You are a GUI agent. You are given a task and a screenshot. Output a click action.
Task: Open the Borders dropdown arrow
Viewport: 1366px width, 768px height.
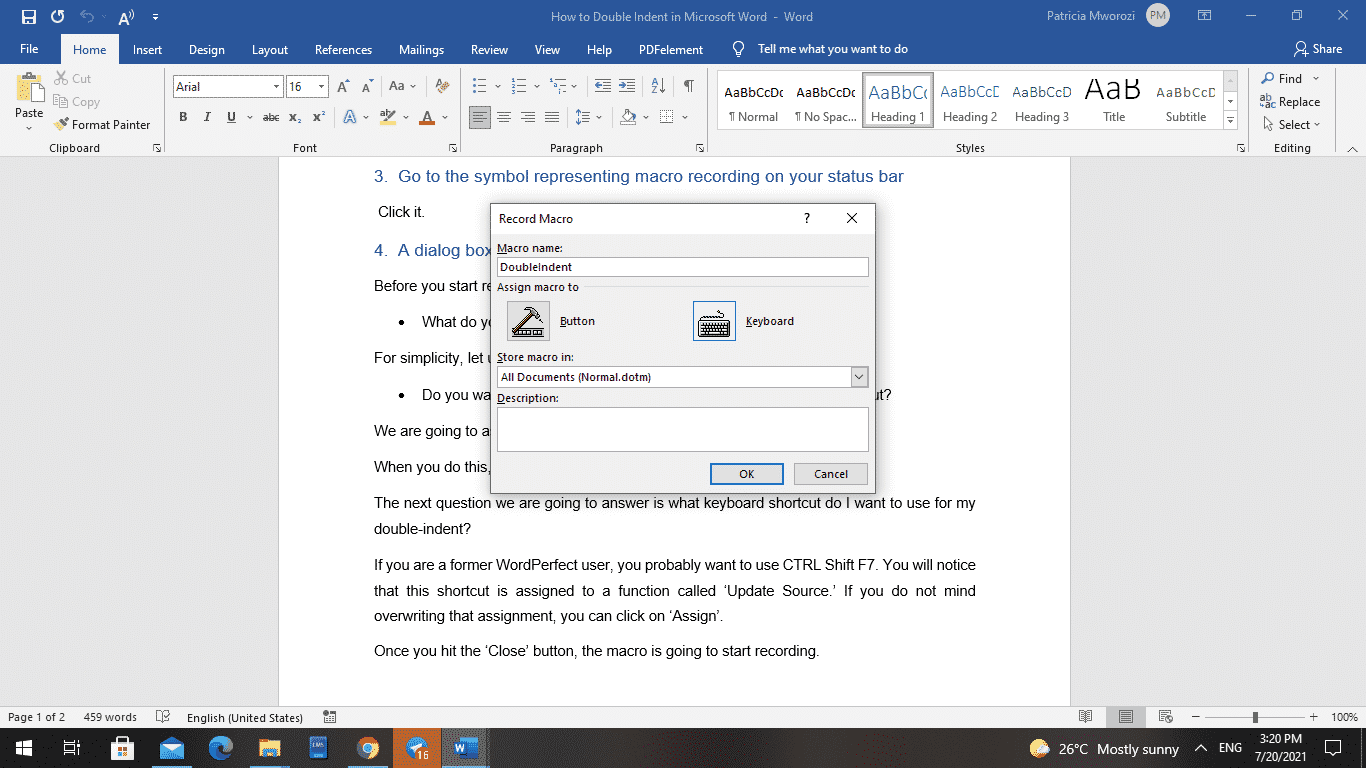coord(685,117)
